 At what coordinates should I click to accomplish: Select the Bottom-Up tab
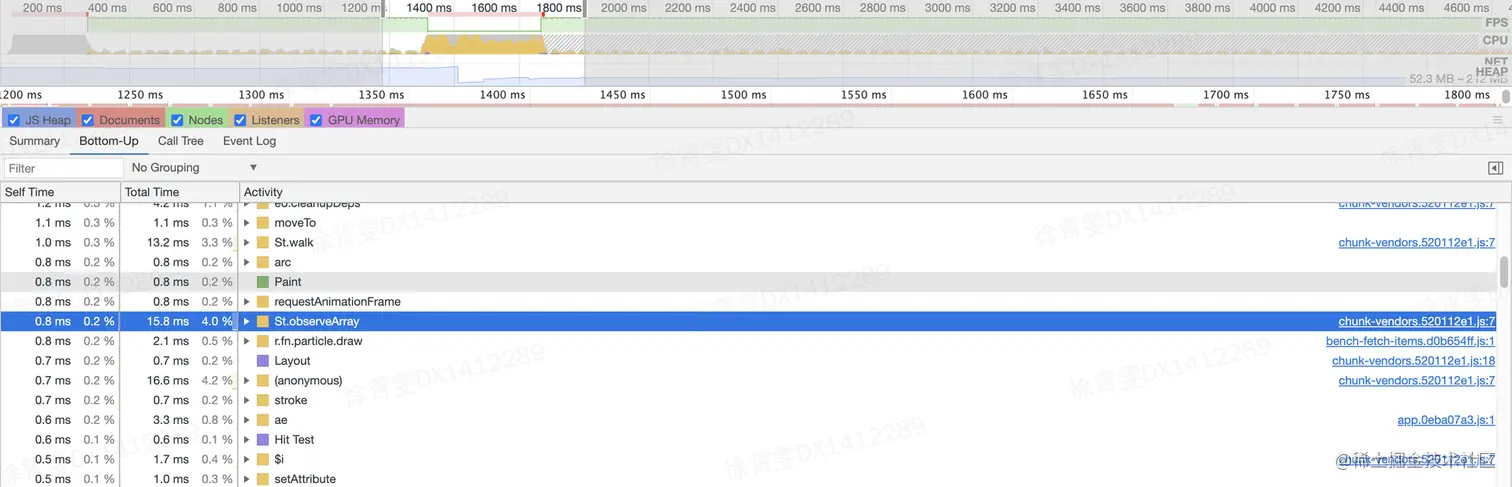(109, 141)
